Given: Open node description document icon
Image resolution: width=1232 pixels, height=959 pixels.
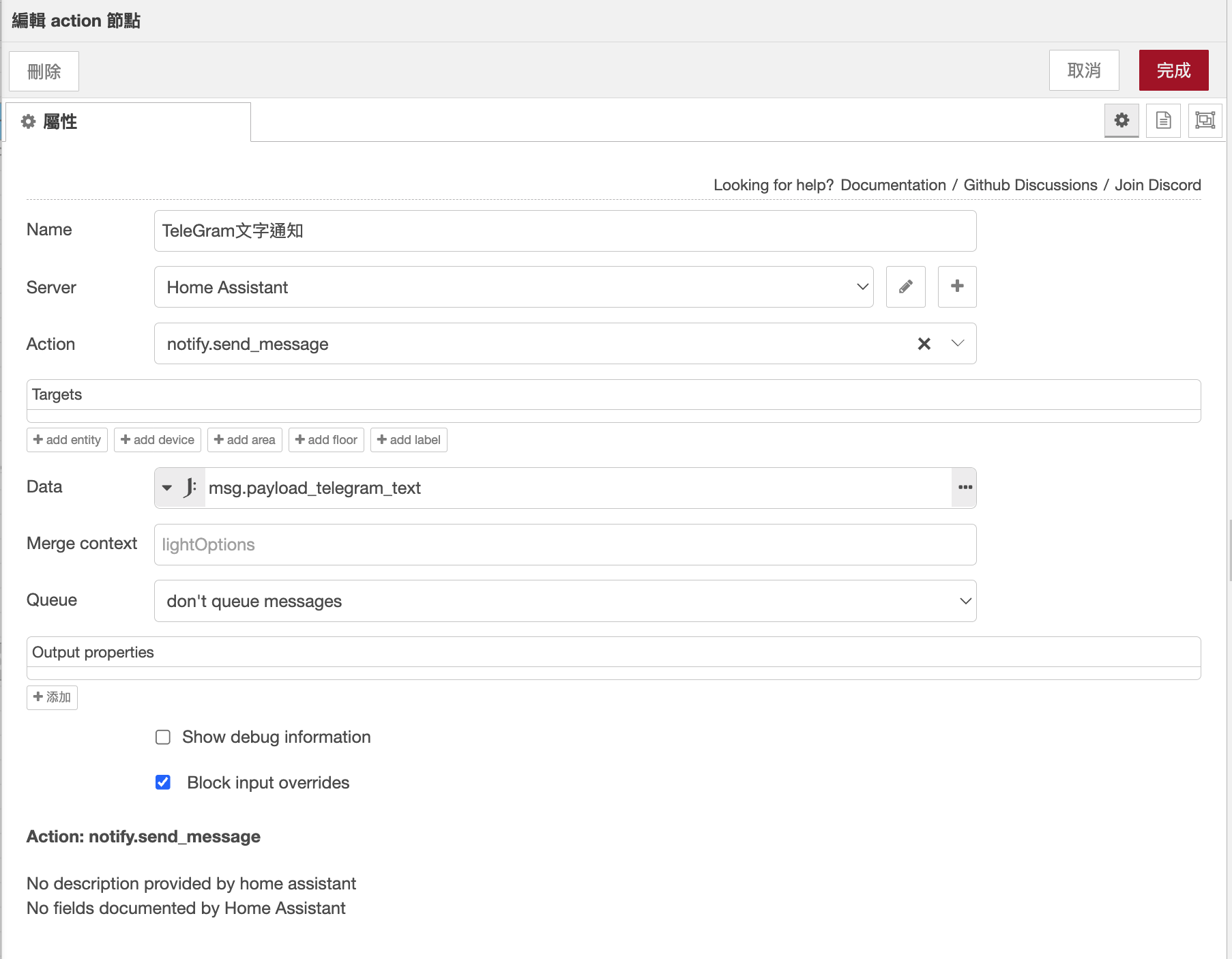Looking at the screenshot, I should coord(1163,121).
